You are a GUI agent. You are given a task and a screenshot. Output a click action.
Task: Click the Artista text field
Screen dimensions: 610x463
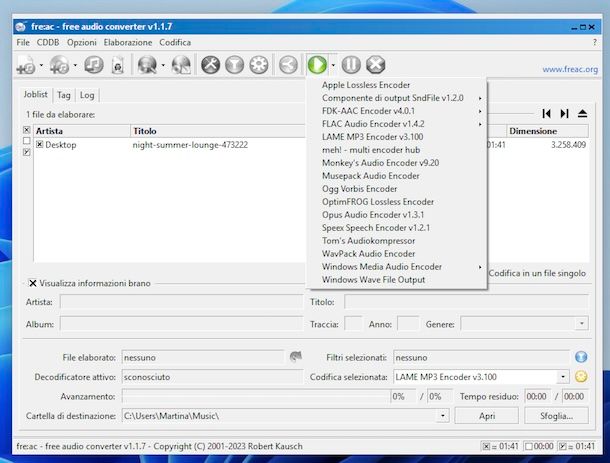(178, 301)
